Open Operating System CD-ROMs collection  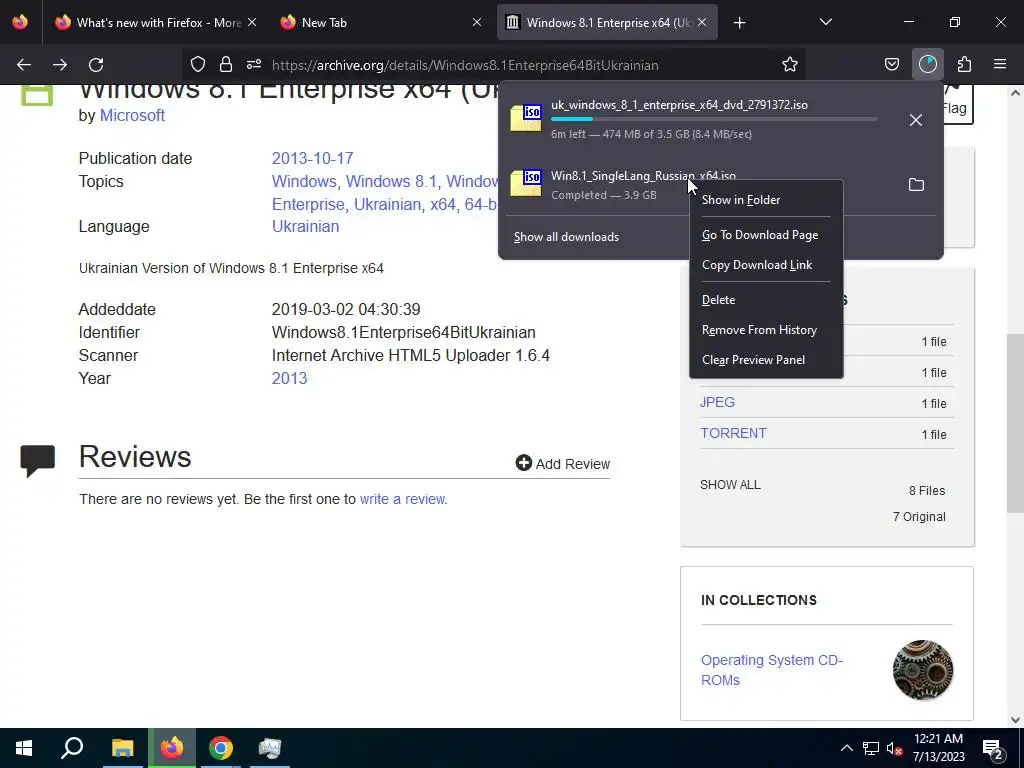(771, 670)
